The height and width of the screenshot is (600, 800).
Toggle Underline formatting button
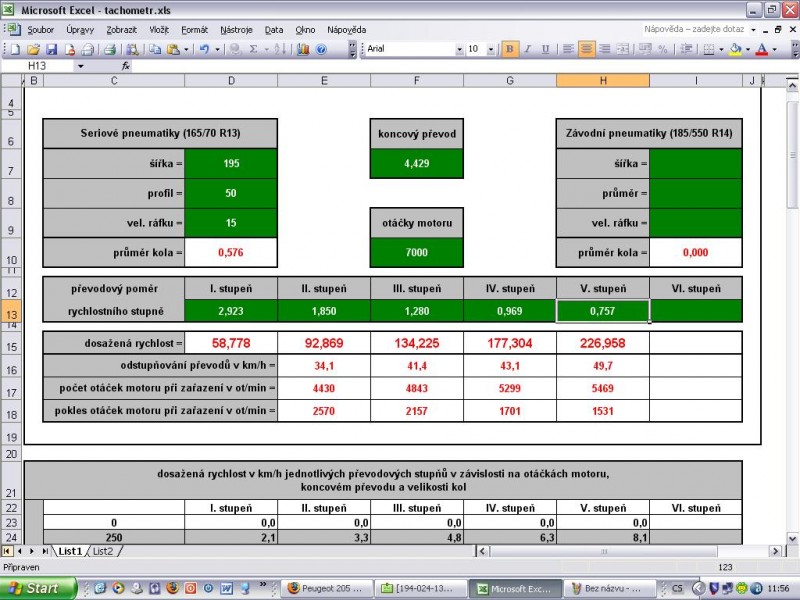click(x=544, y=49)
